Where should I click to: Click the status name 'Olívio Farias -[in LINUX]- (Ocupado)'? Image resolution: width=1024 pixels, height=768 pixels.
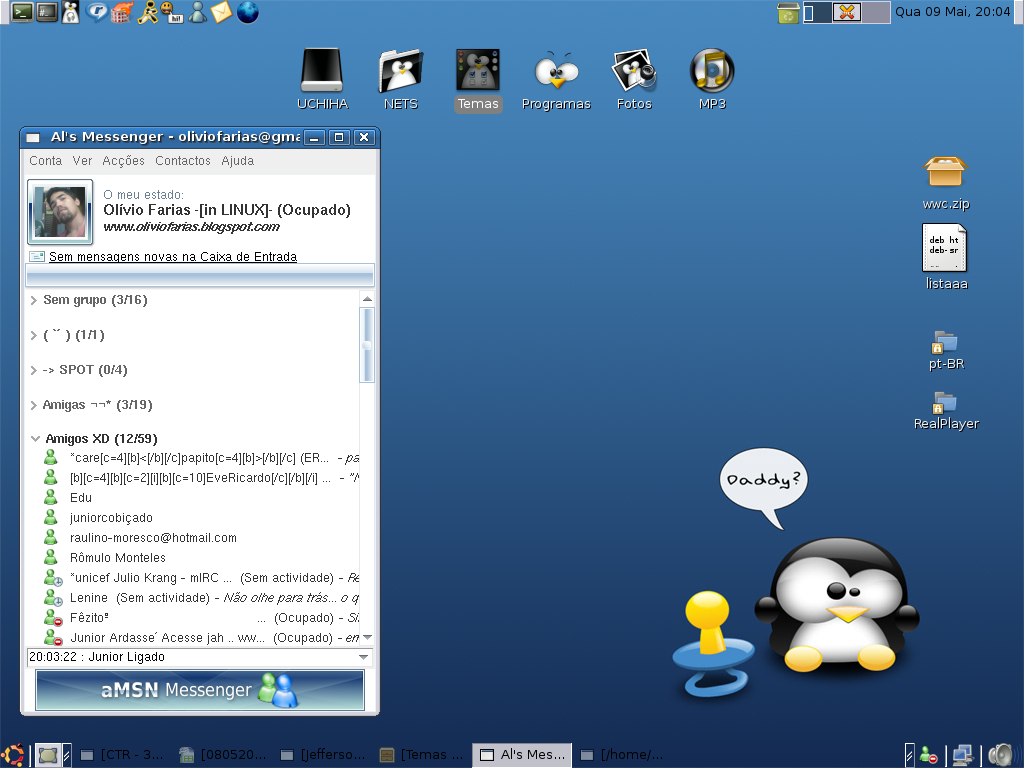pos(227,210)
